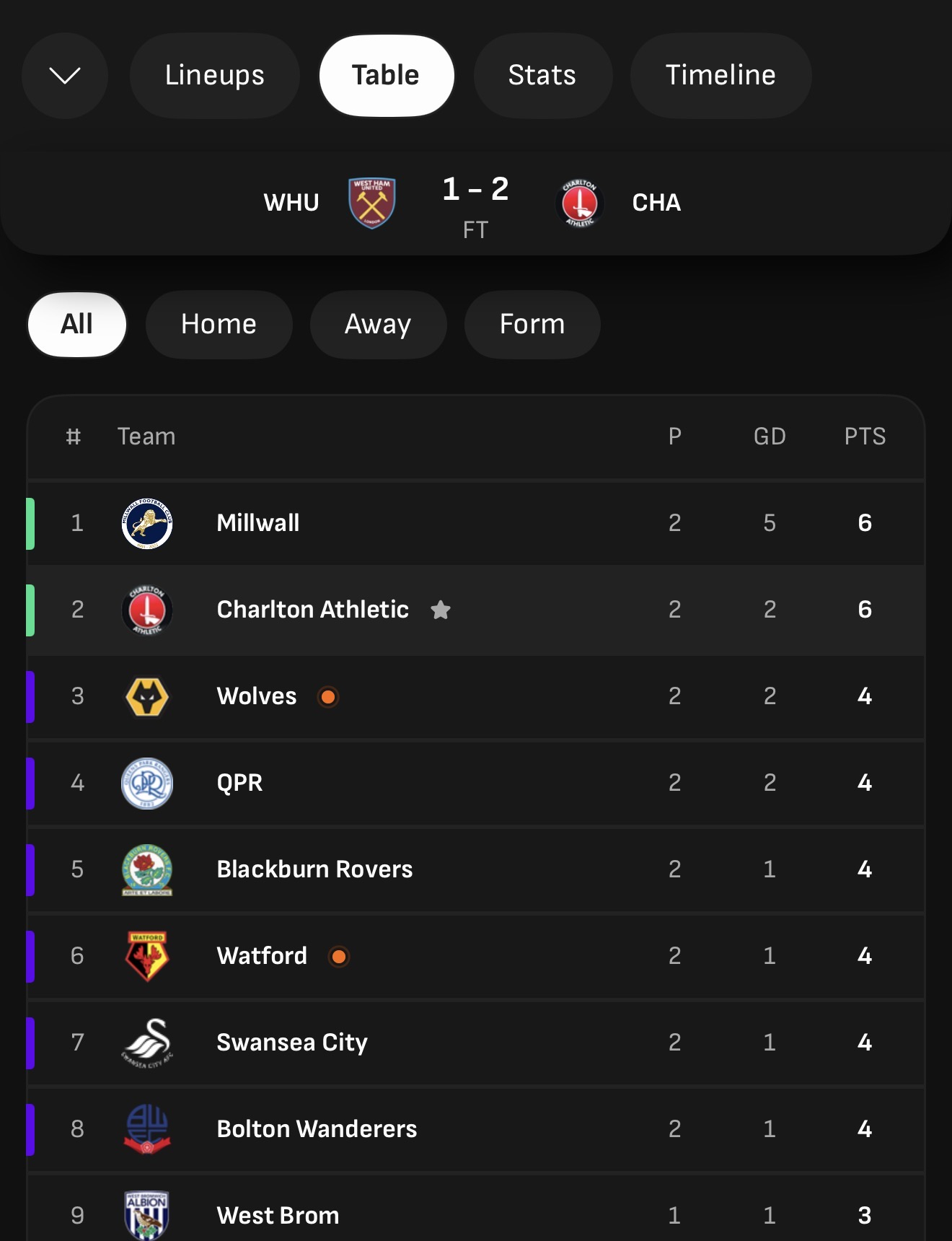
Task: Toggle favorite star next to Charlton Athletic
Action: click(441, 610)
